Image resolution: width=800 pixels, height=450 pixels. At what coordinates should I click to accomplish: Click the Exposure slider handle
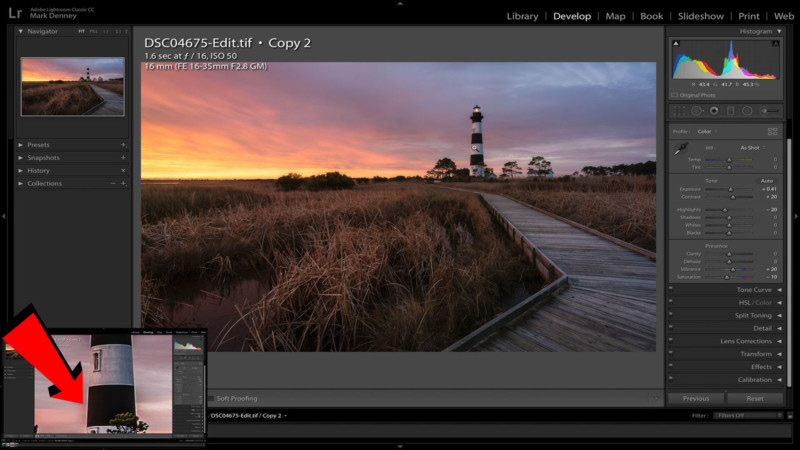point(731,188)
